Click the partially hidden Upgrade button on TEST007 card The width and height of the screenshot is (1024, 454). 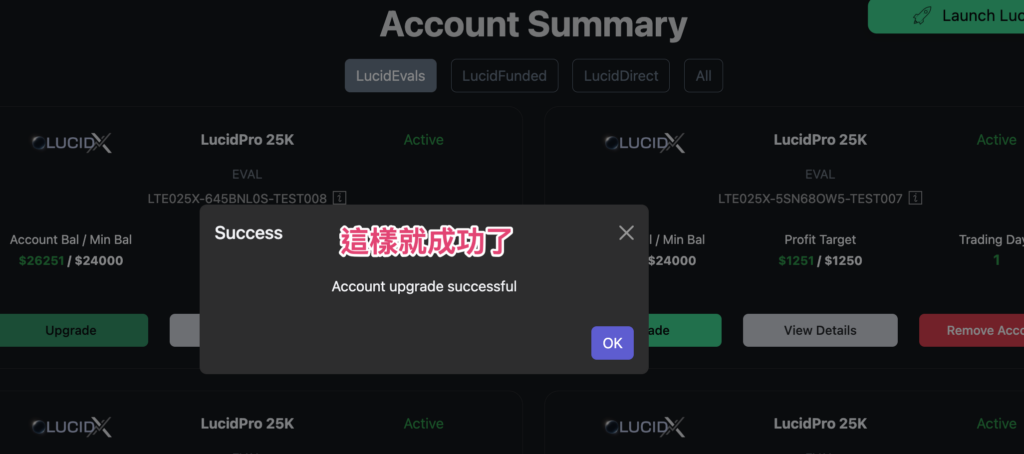[685, 331]
